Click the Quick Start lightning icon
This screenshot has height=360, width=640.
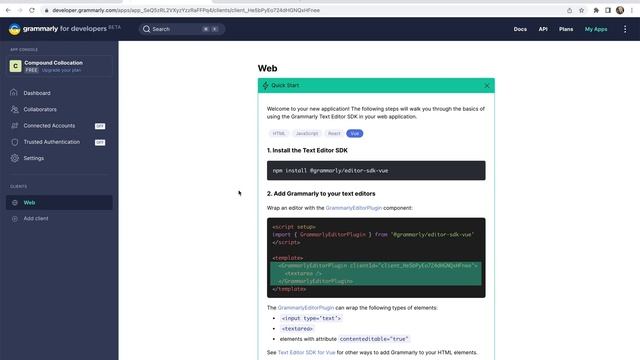click(266, 85)
